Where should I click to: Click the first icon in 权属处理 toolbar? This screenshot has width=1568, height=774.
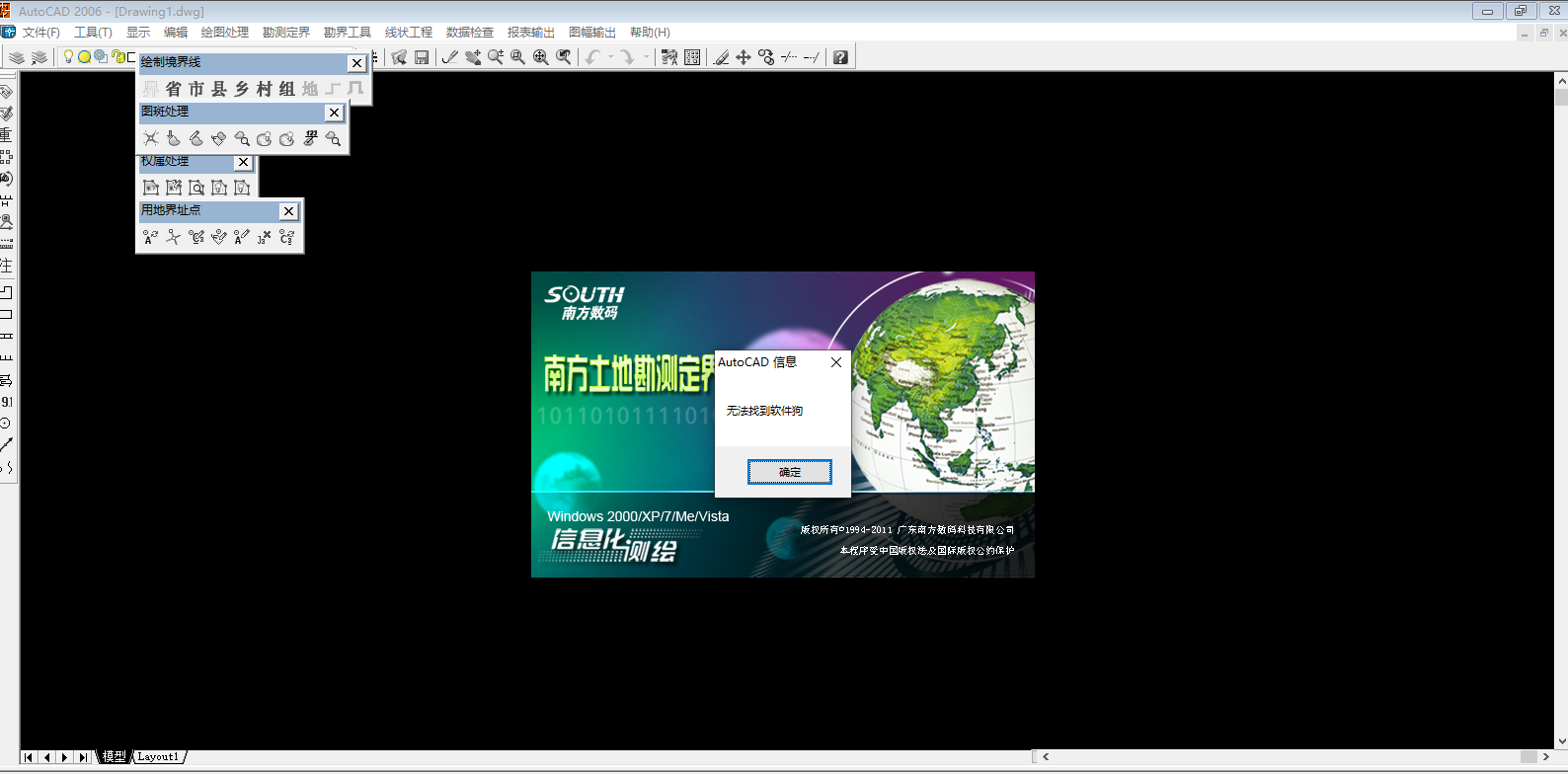point(151,188)
